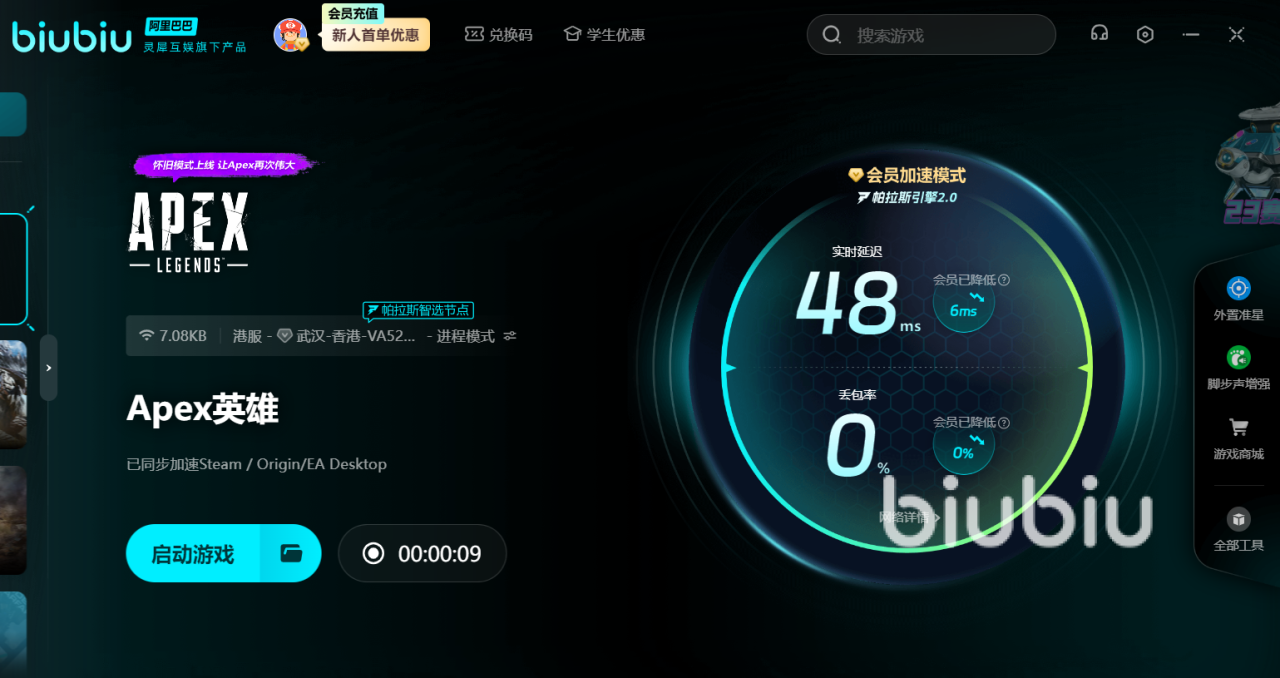
Task: Click the 新人首单优惠 membership recharge banner
Action: (375, 35)
